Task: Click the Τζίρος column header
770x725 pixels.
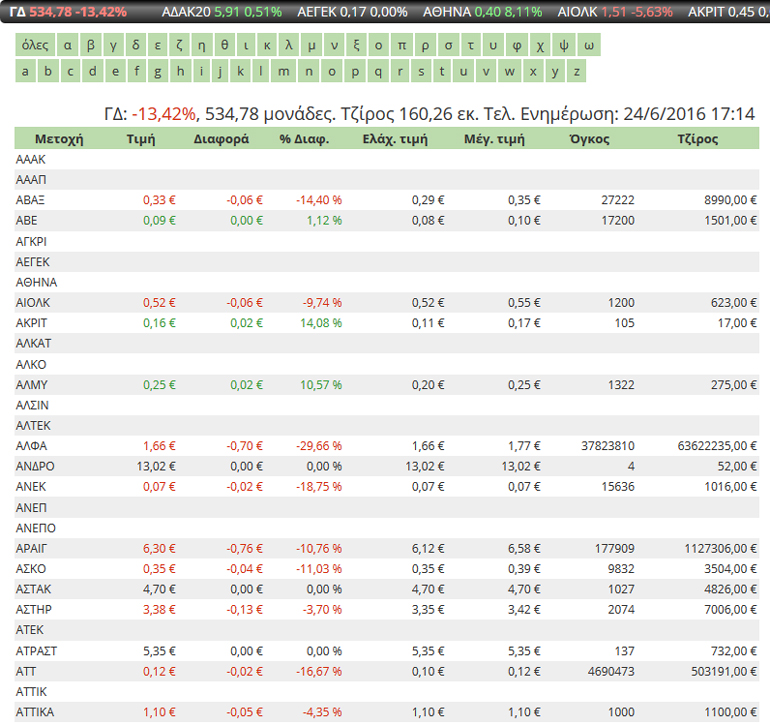Action: point(697,139)
